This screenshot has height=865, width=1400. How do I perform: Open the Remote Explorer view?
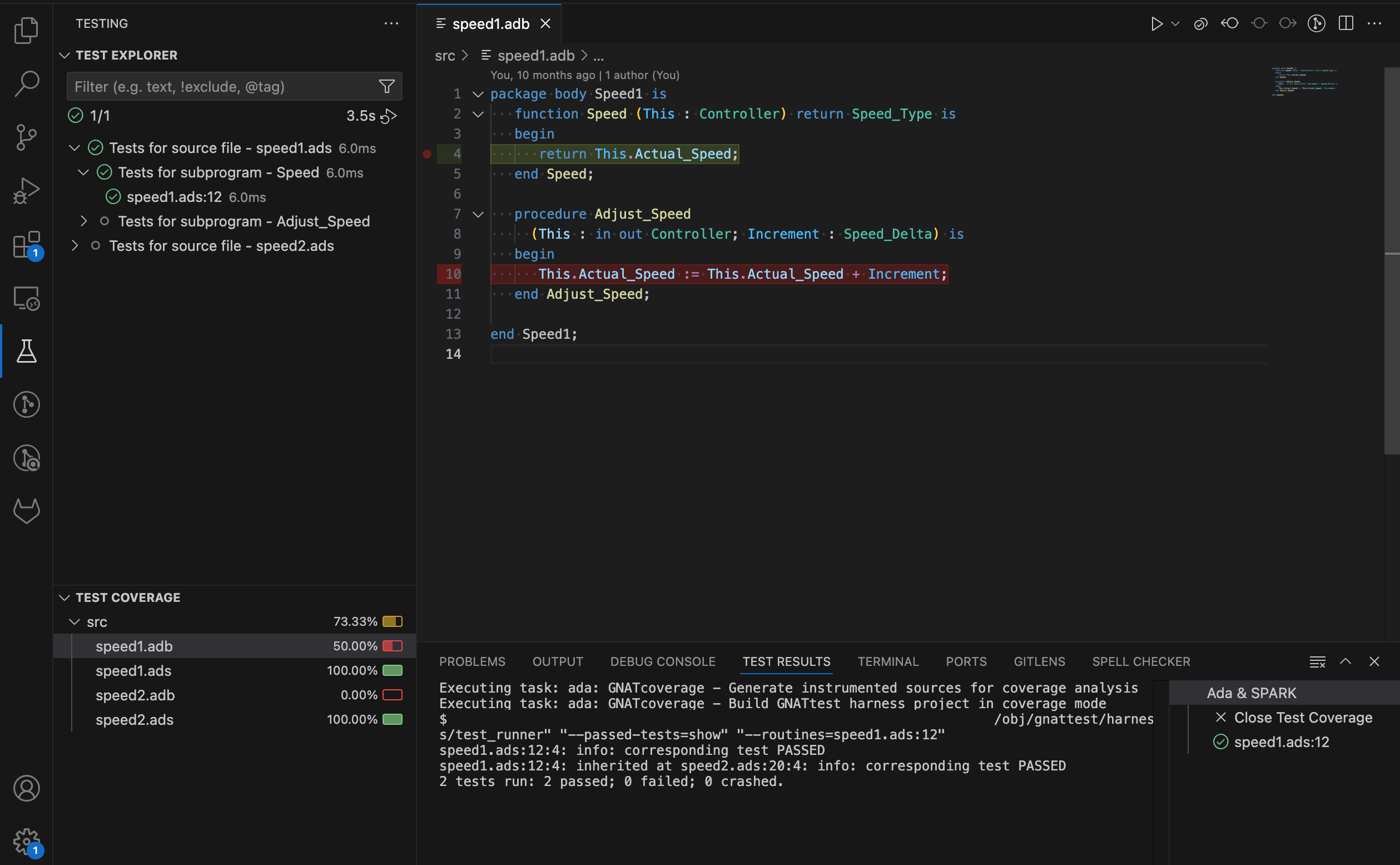[x=26, y=298]
